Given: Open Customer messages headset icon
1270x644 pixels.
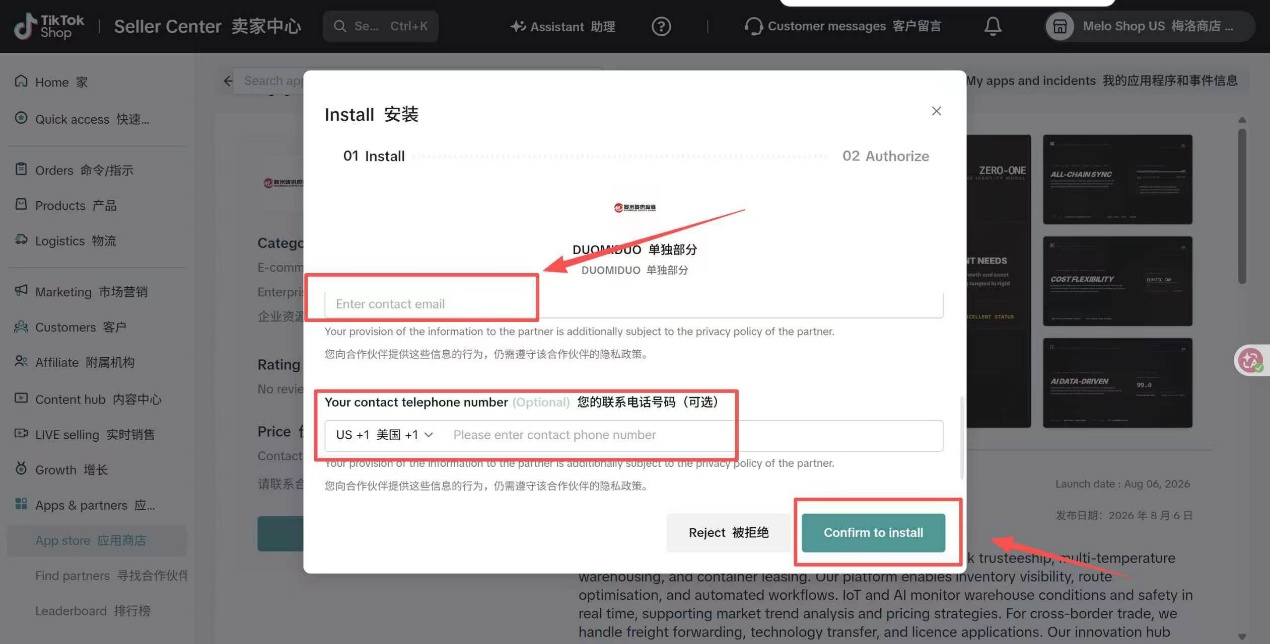Looking at the screenshot, I should coord(754,27).
